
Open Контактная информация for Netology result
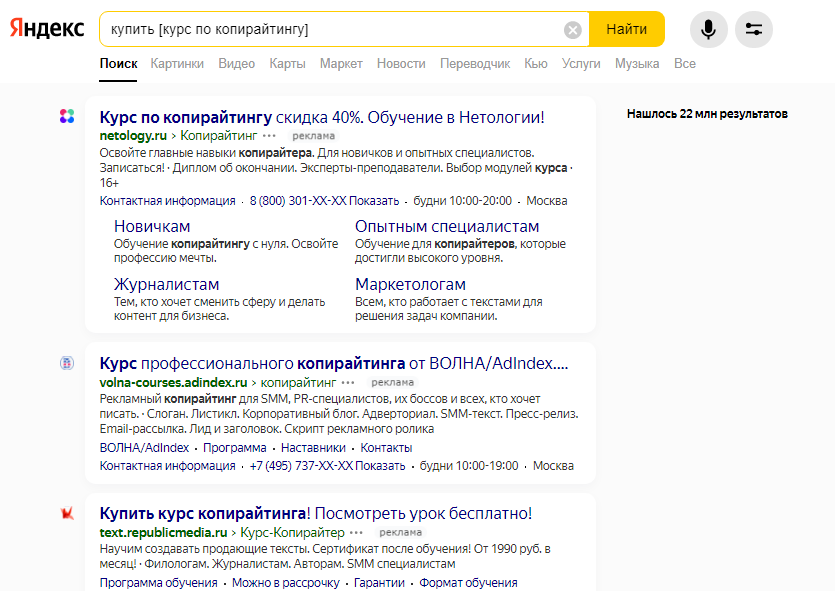(x=167, y=201)
